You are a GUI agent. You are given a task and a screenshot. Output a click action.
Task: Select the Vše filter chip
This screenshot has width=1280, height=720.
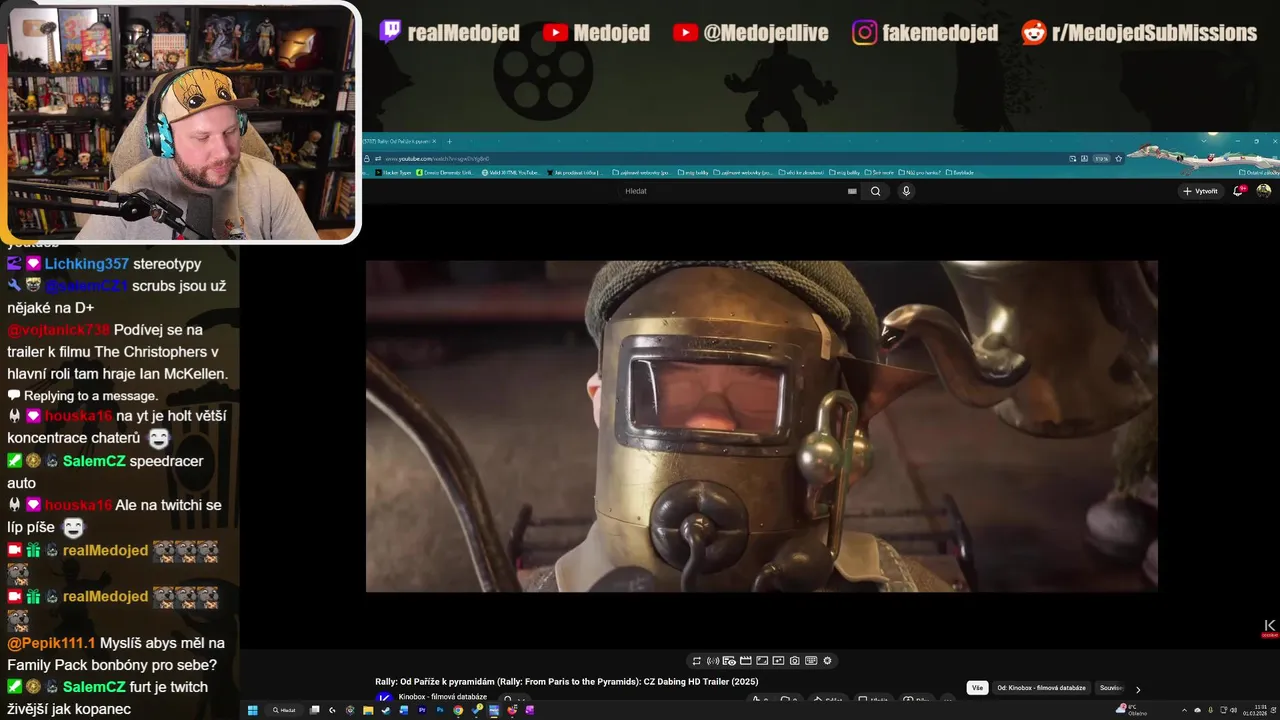pos(977,688)
